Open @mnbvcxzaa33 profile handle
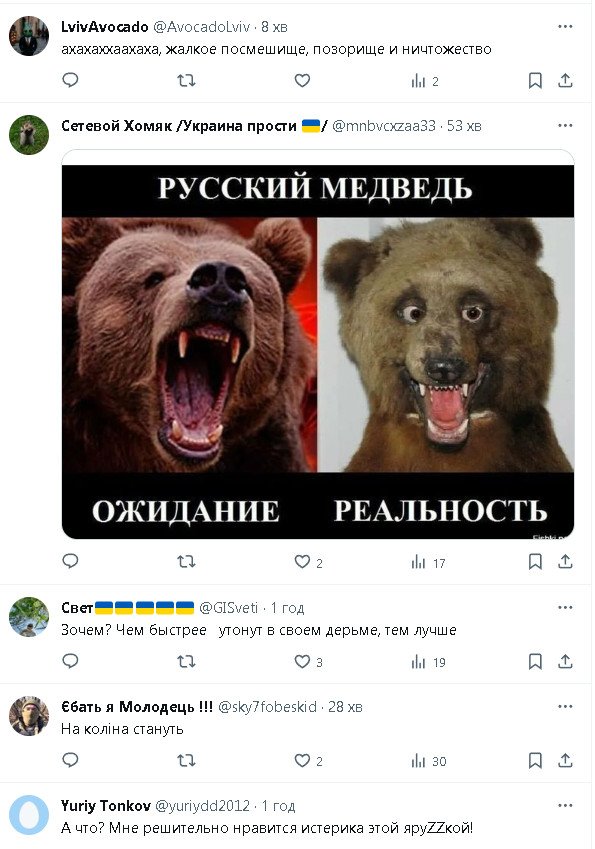This screenshot has width=595, height=849. 384,126
